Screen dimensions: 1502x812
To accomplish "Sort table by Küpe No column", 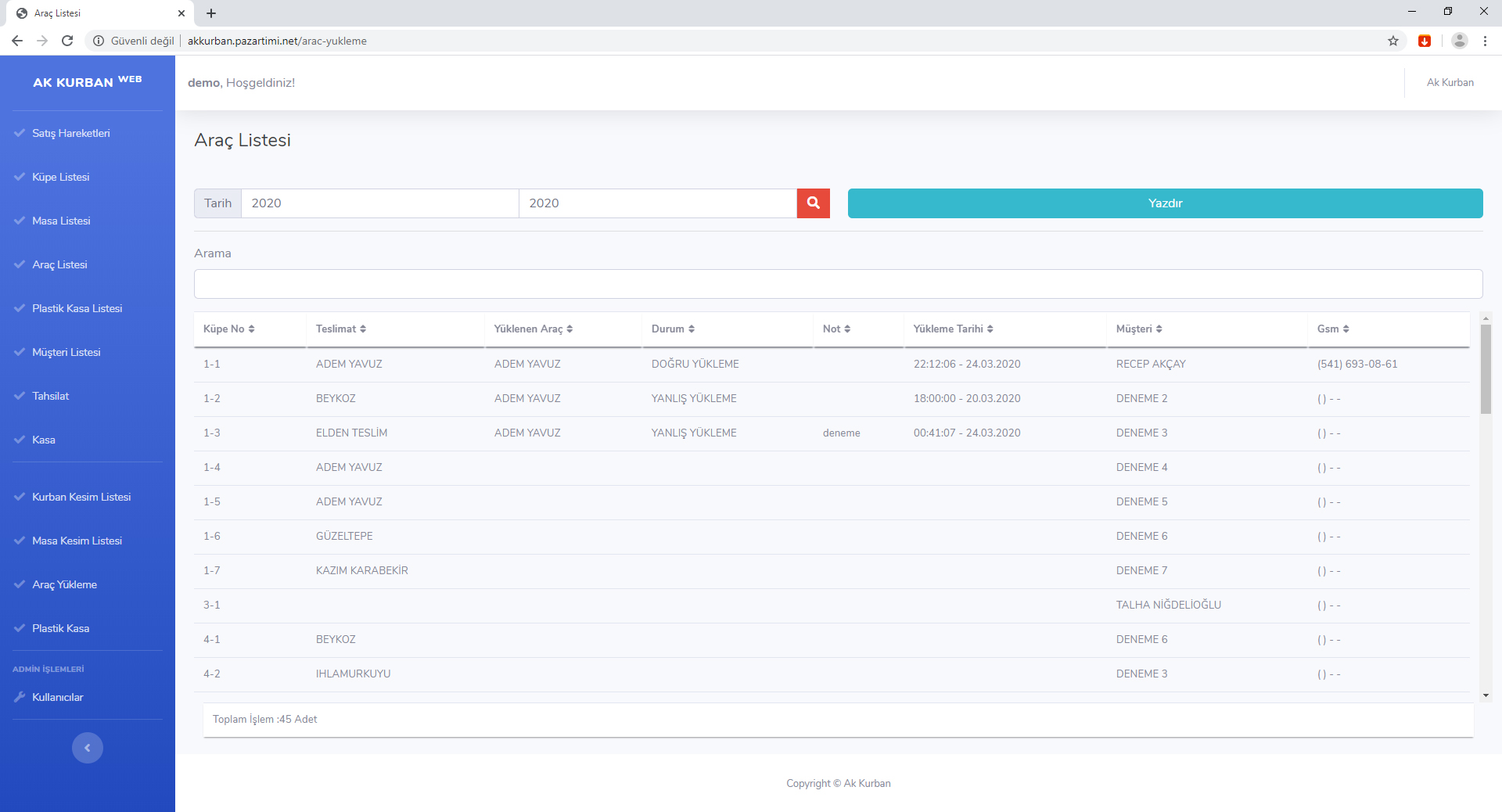I will point(228,329).
